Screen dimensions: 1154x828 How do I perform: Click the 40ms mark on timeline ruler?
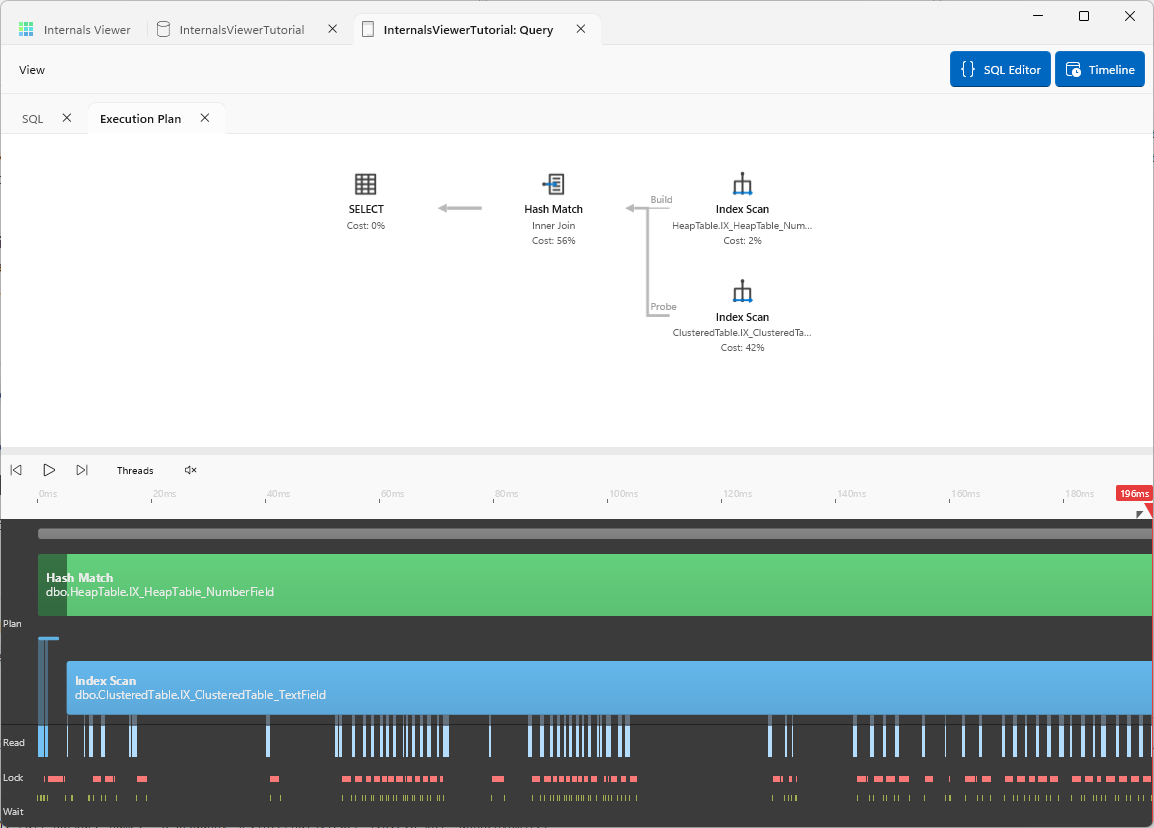278,494
